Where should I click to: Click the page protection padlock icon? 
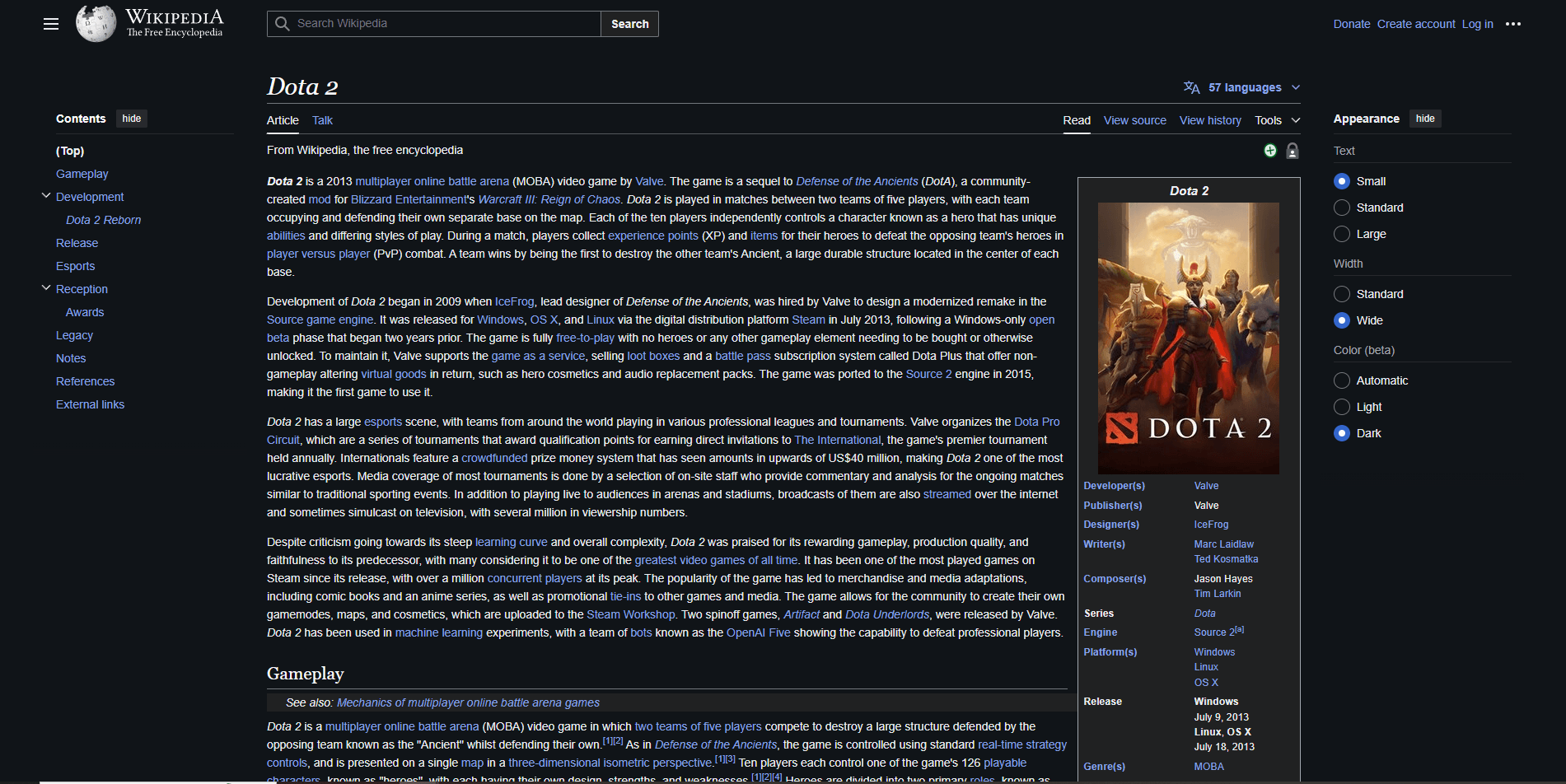pyautogui.click(x=1293, y=150)
